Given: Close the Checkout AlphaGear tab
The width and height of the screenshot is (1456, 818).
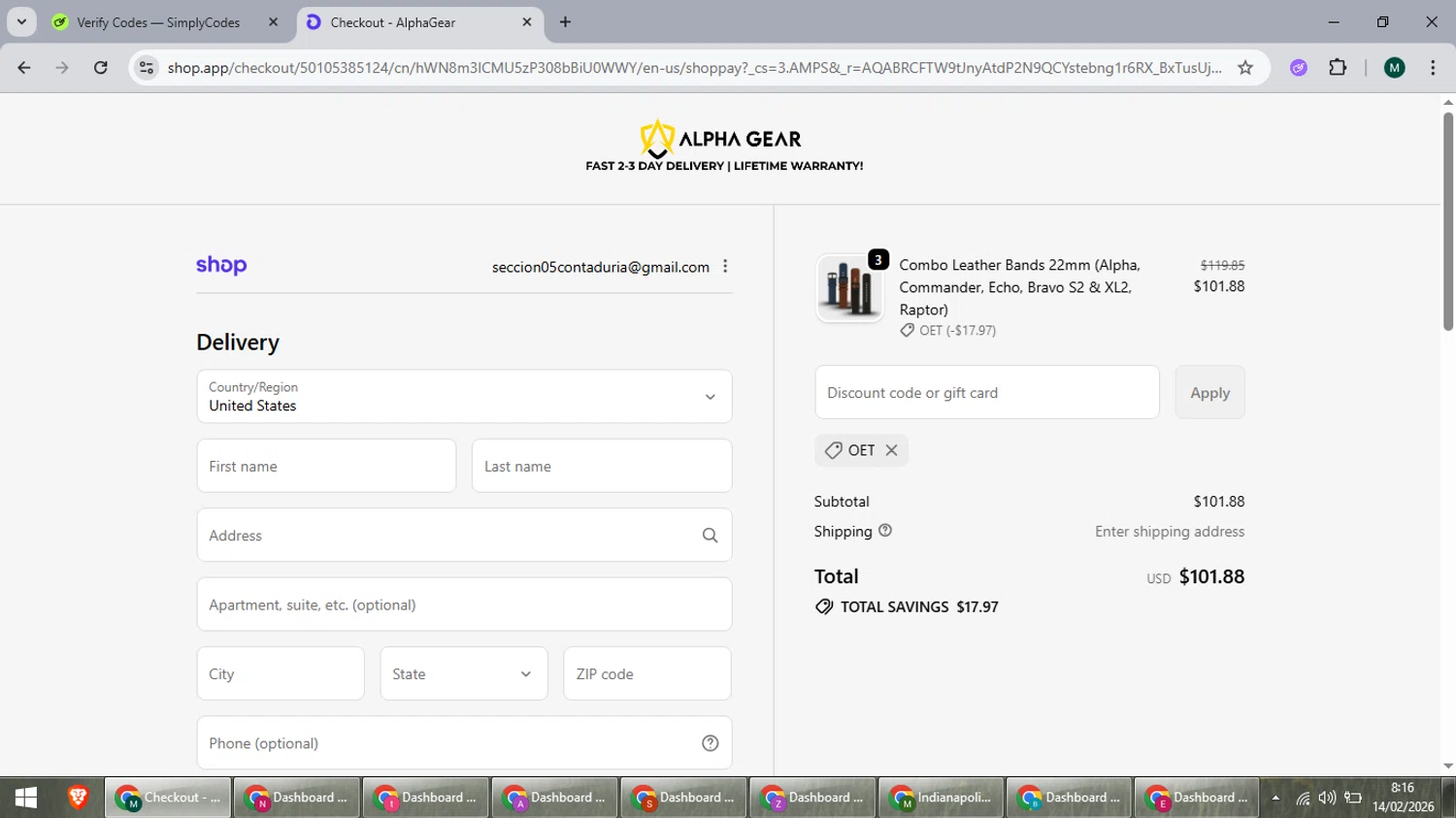Looking at the screenshot, I should [x=527, y=22].
